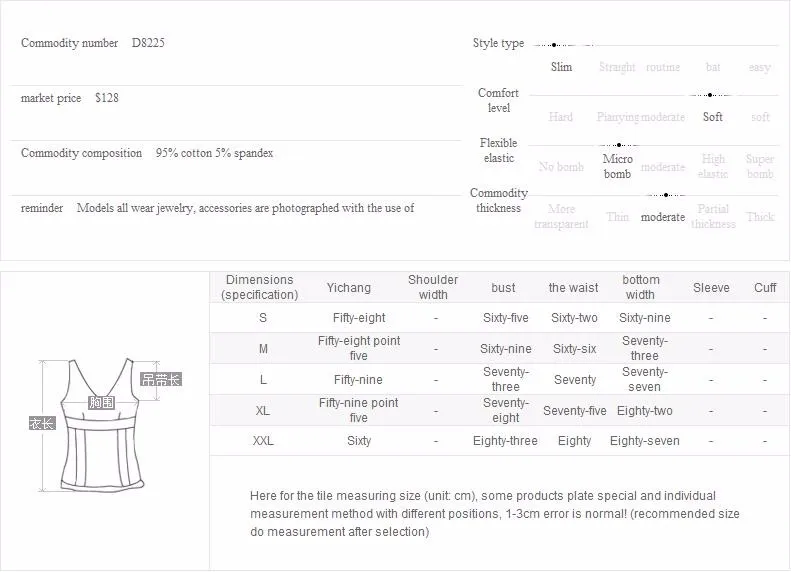Select the Sixty cell in row XXL

tap(359, 441)
